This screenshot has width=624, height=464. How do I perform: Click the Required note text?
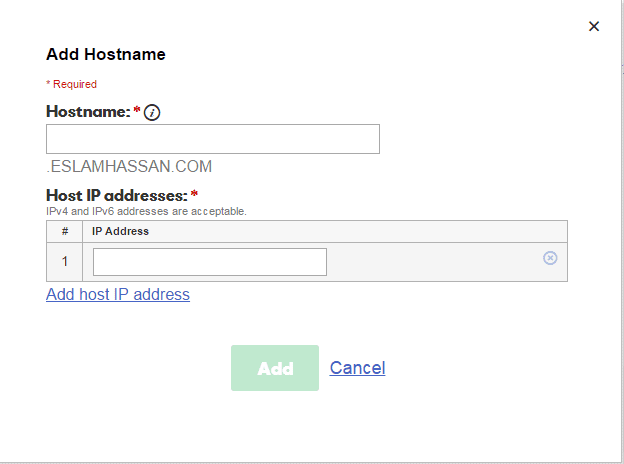[x=71, y=84]
